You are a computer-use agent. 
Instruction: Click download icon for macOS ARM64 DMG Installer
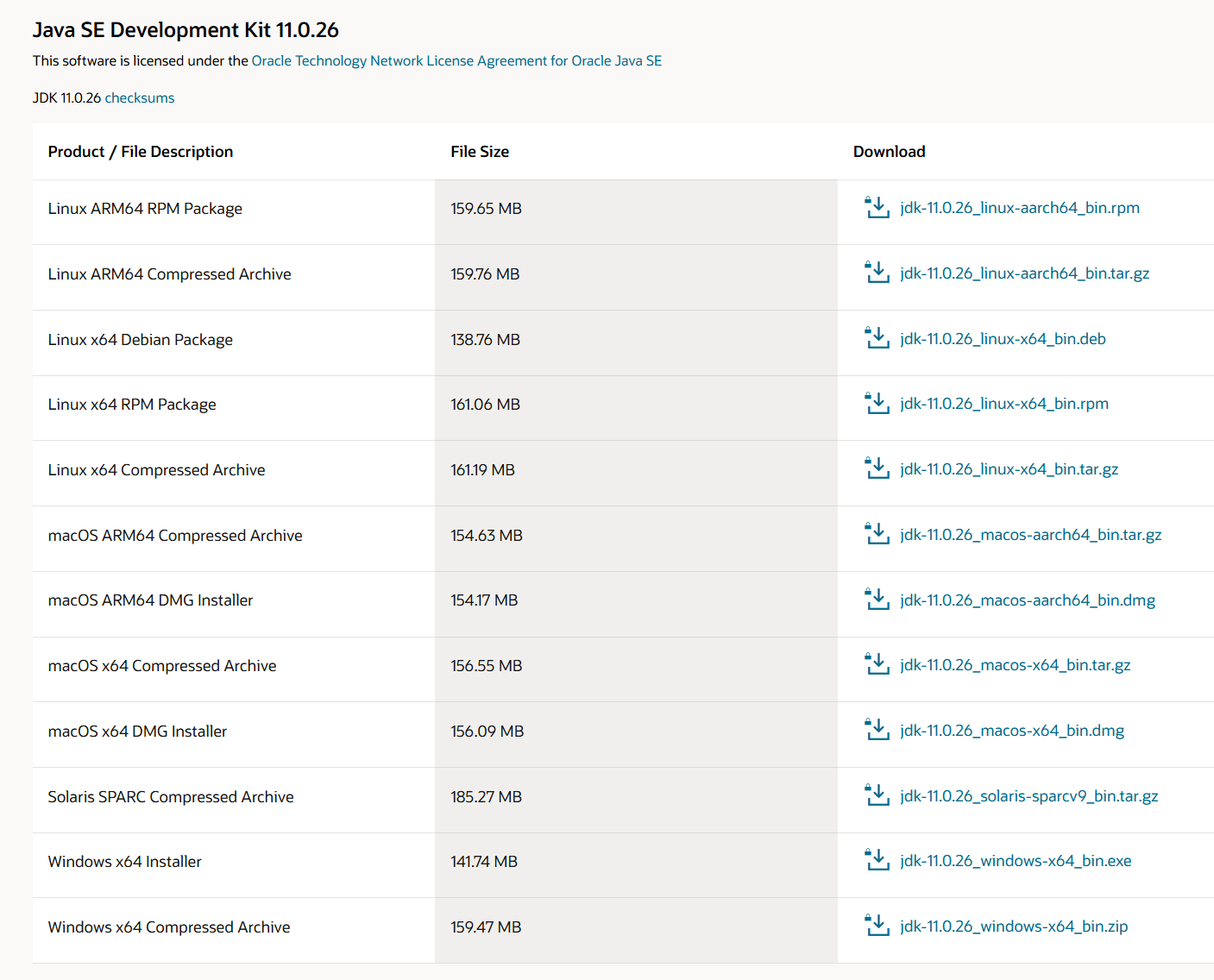point(877,600)
